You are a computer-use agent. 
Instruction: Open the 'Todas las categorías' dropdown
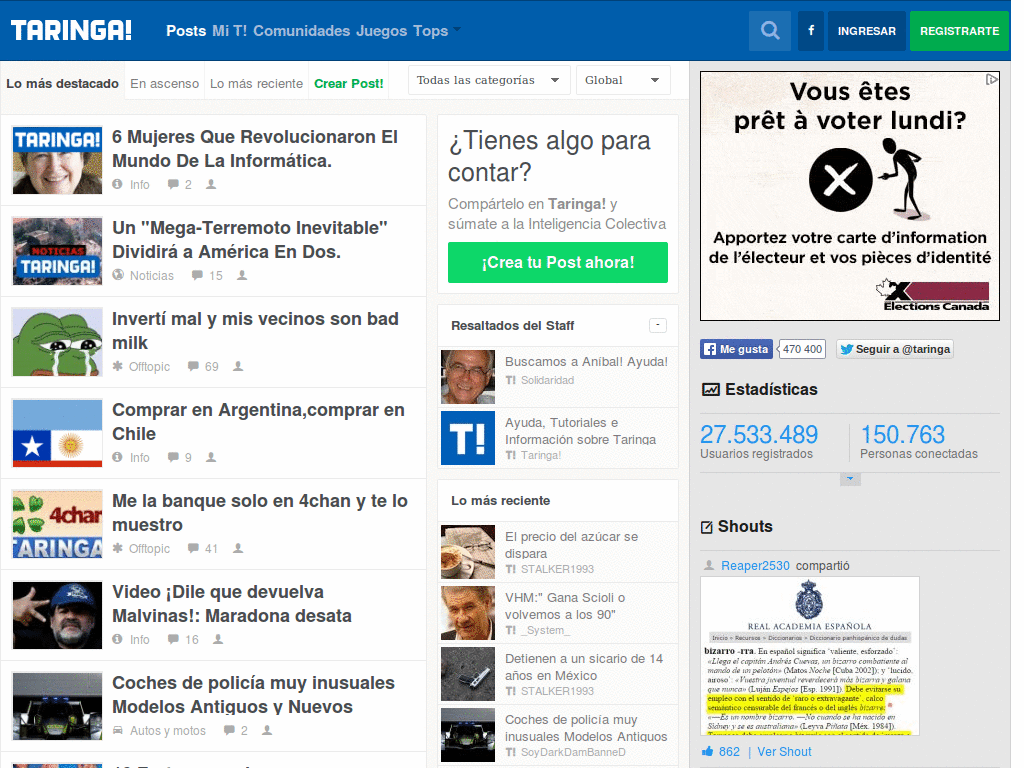point(489,80)
